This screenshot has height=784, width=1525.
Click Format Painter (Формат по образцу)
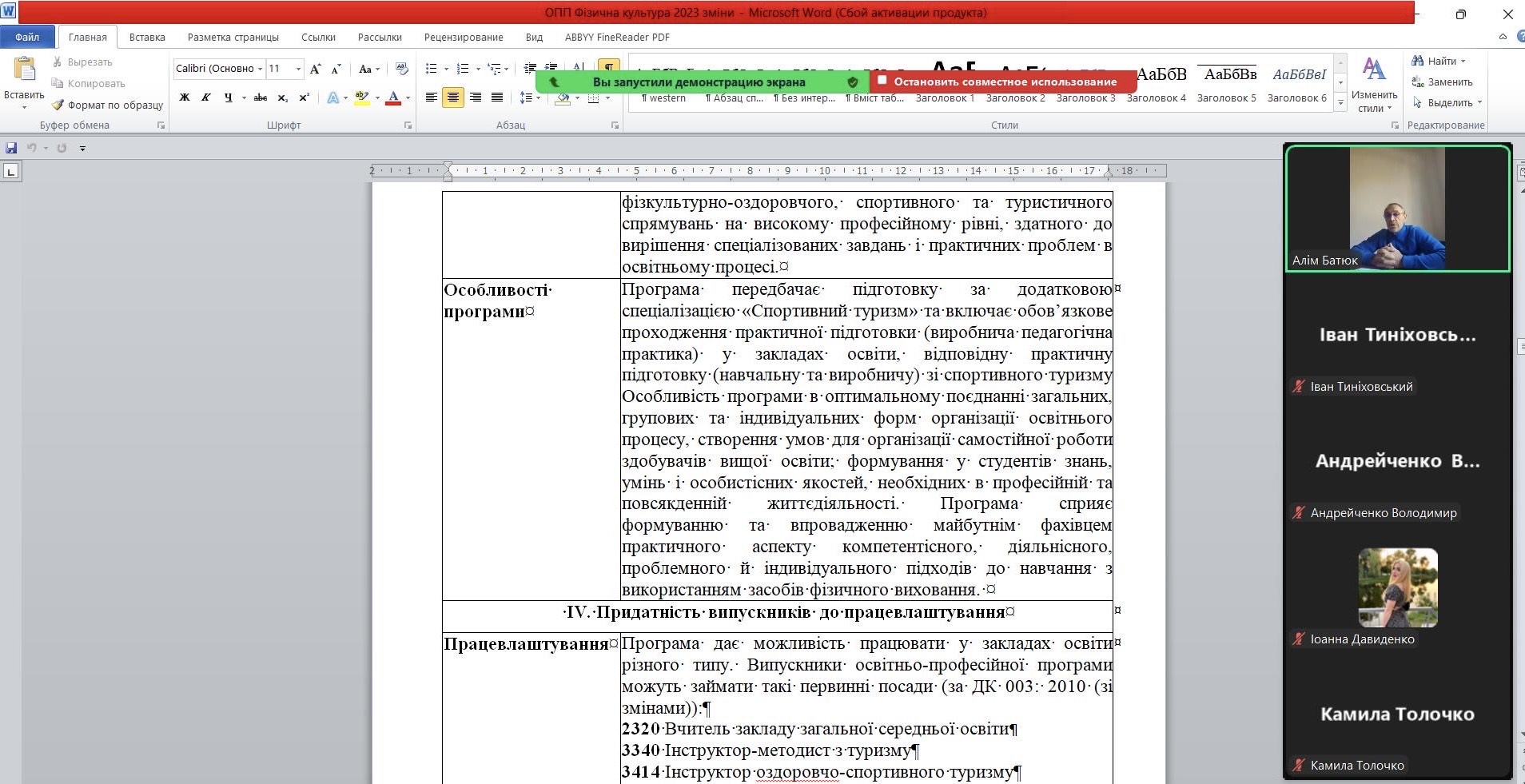107,105
